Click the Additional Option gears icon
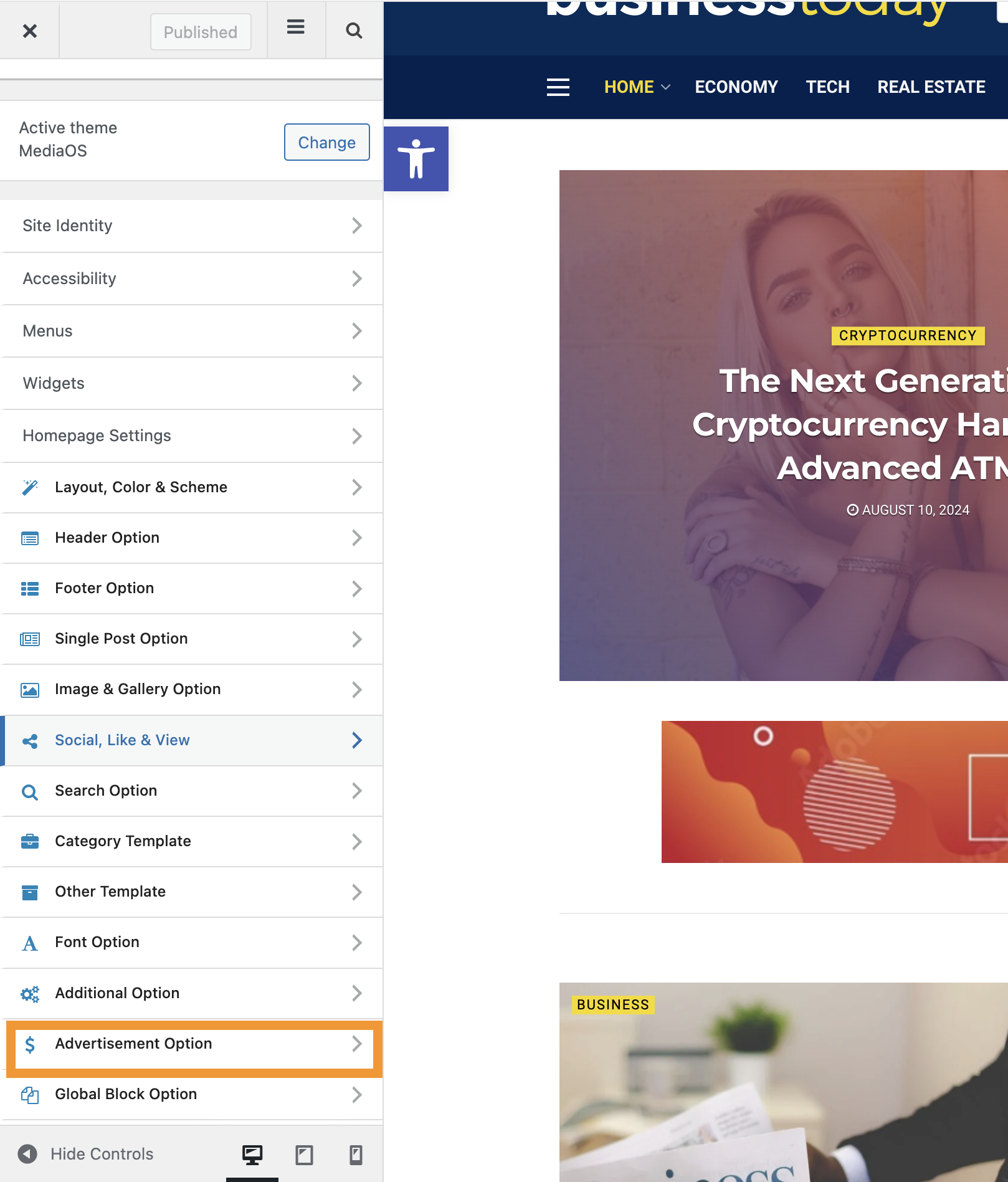1008x1182 pixels. 30,993
